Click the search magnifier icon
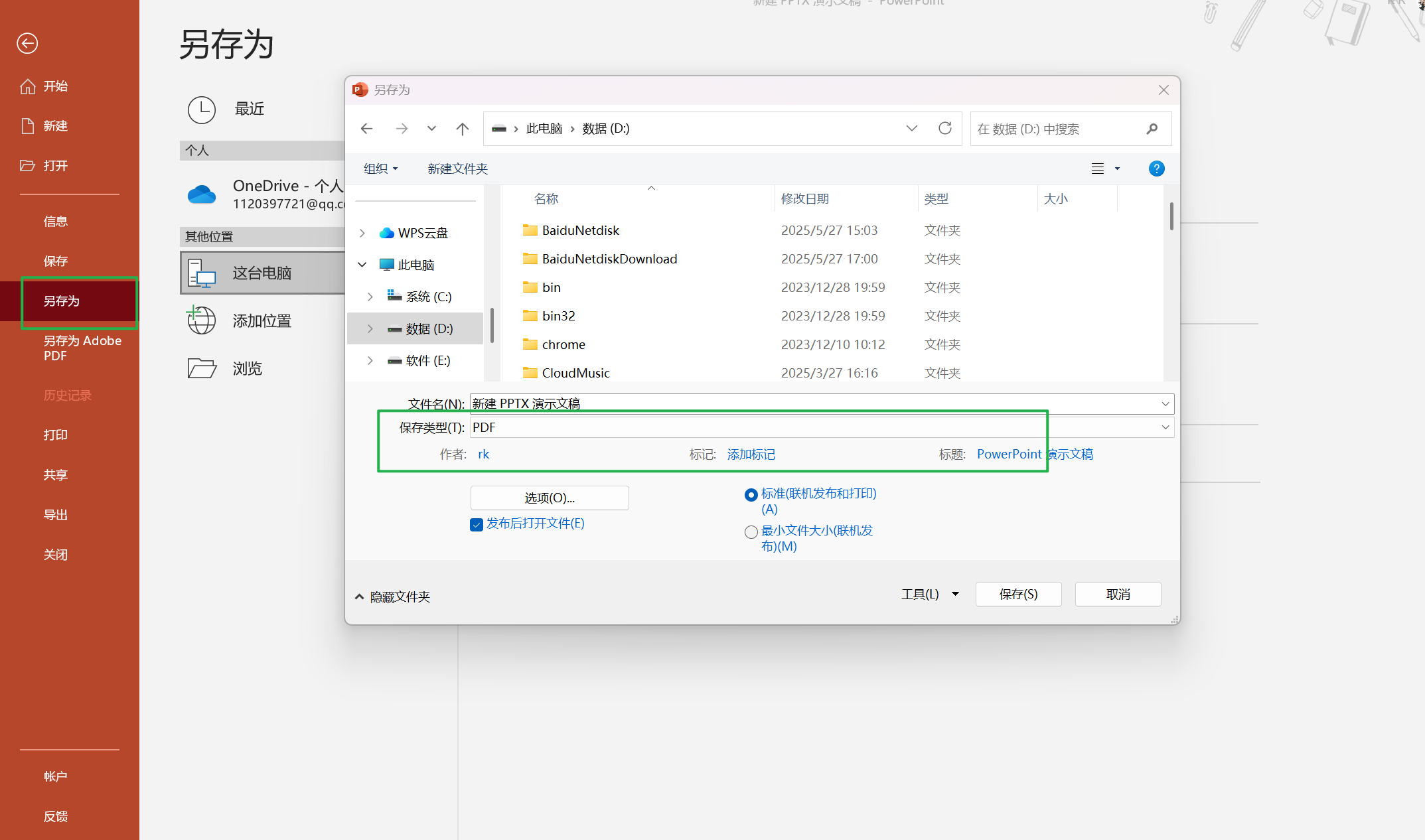This screenshot has width=1425, height=840. [1152, 129]
